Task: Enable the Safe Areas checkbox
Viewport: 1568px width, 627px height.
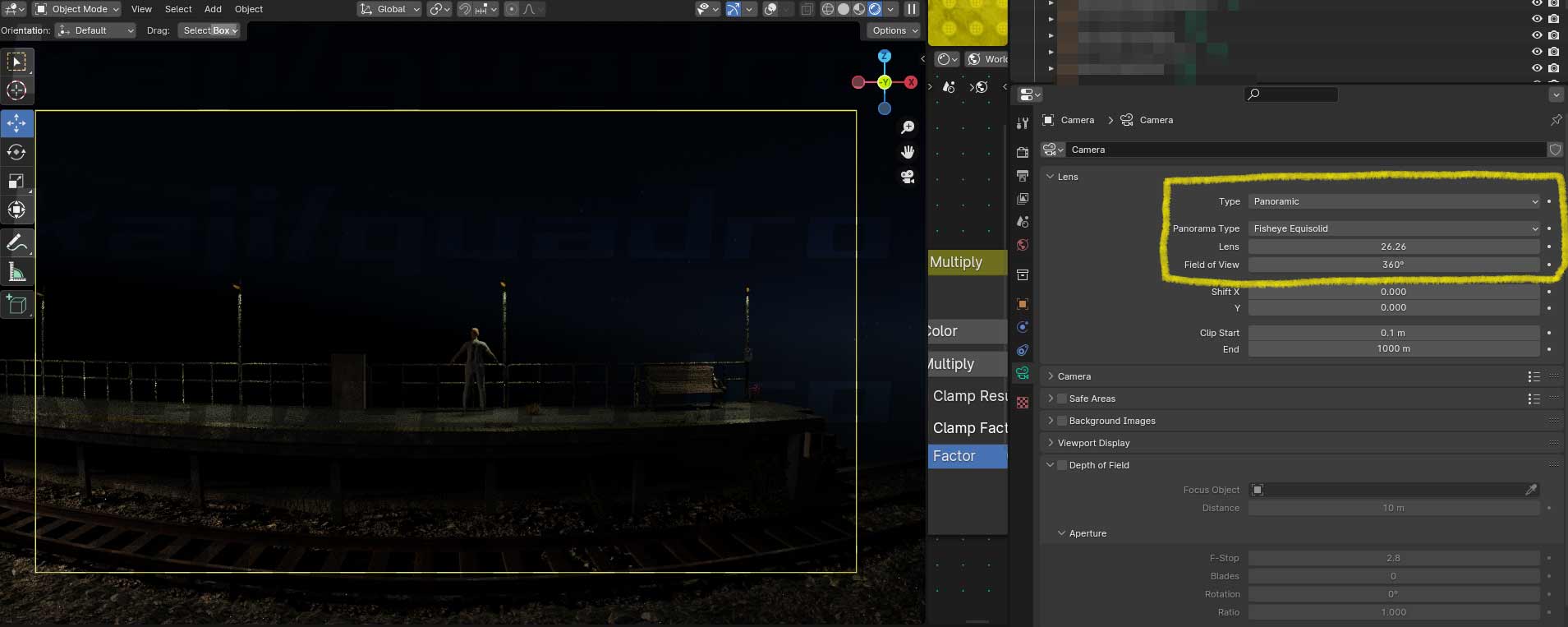Action: click(1062, 399)
